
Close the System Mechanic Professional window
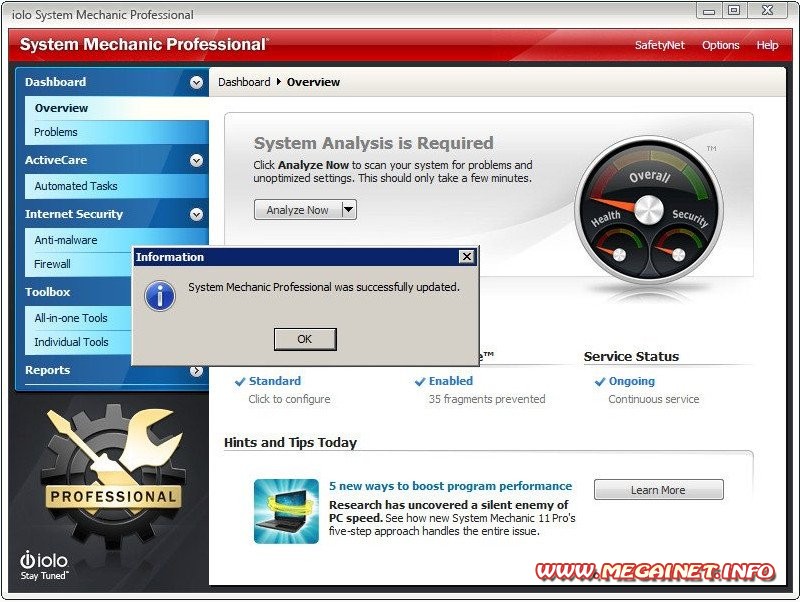click(x=767, y=11)
